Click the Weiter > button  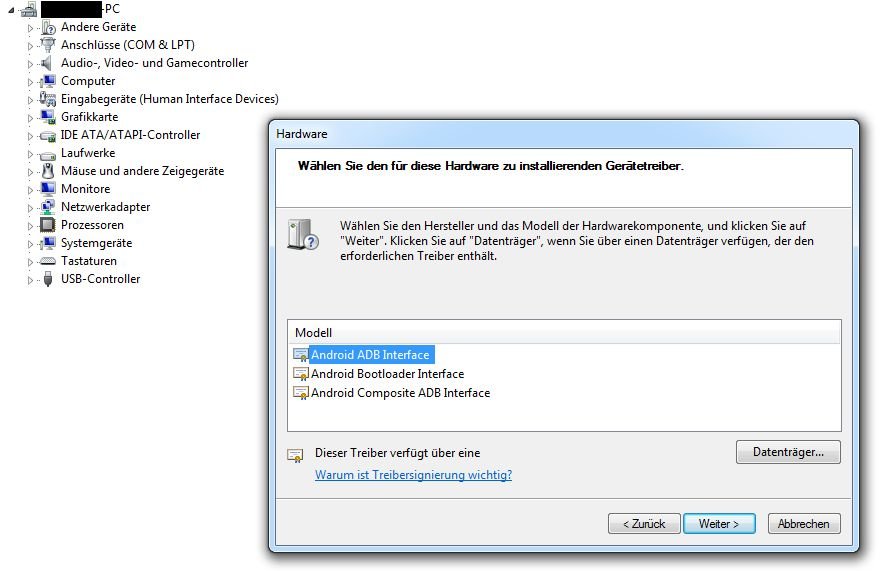[719, 524]
